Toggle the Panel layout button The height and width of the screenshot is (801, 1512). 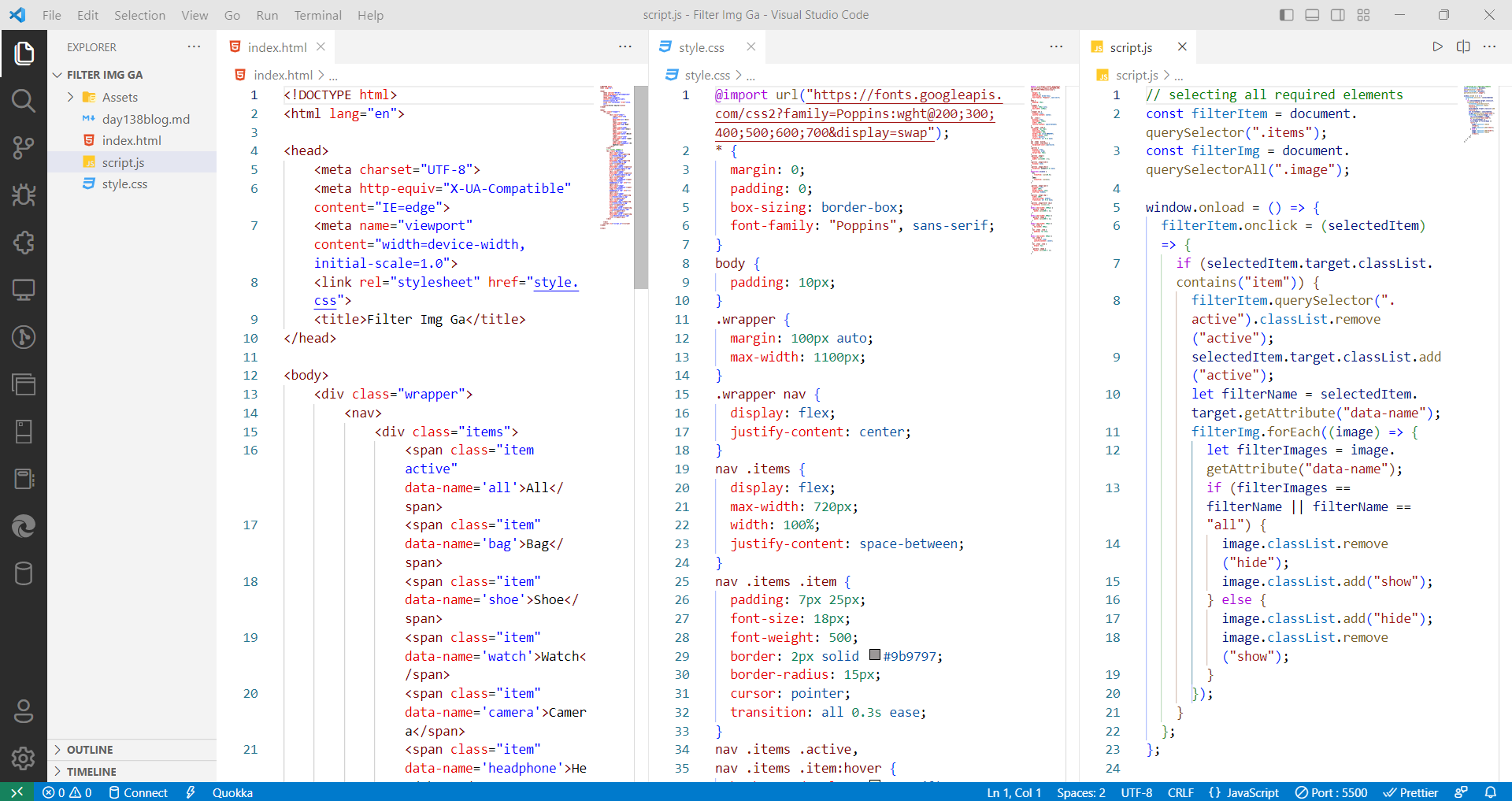(1312, 15)
